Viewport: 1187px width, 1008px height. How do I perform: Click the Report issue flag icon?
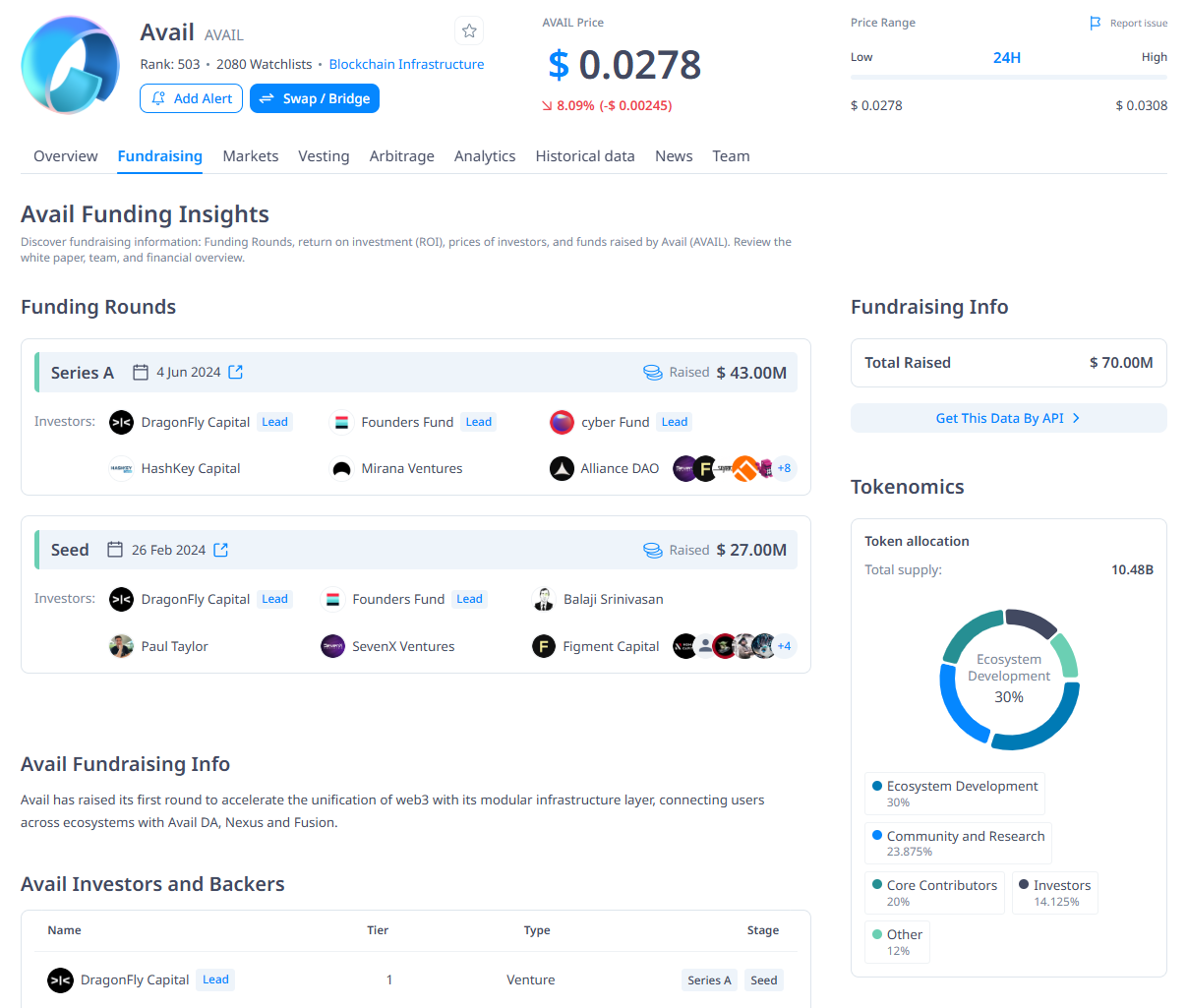pos(1096,23)
